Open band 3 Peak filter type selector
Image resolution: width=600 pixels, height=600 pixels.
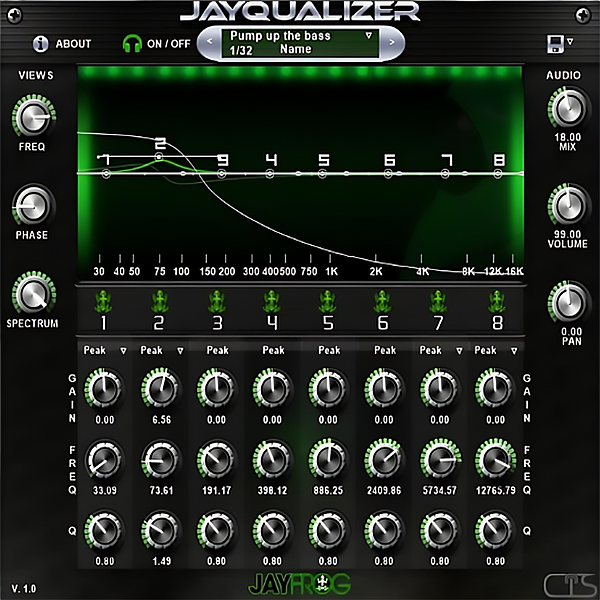point(217,351)
